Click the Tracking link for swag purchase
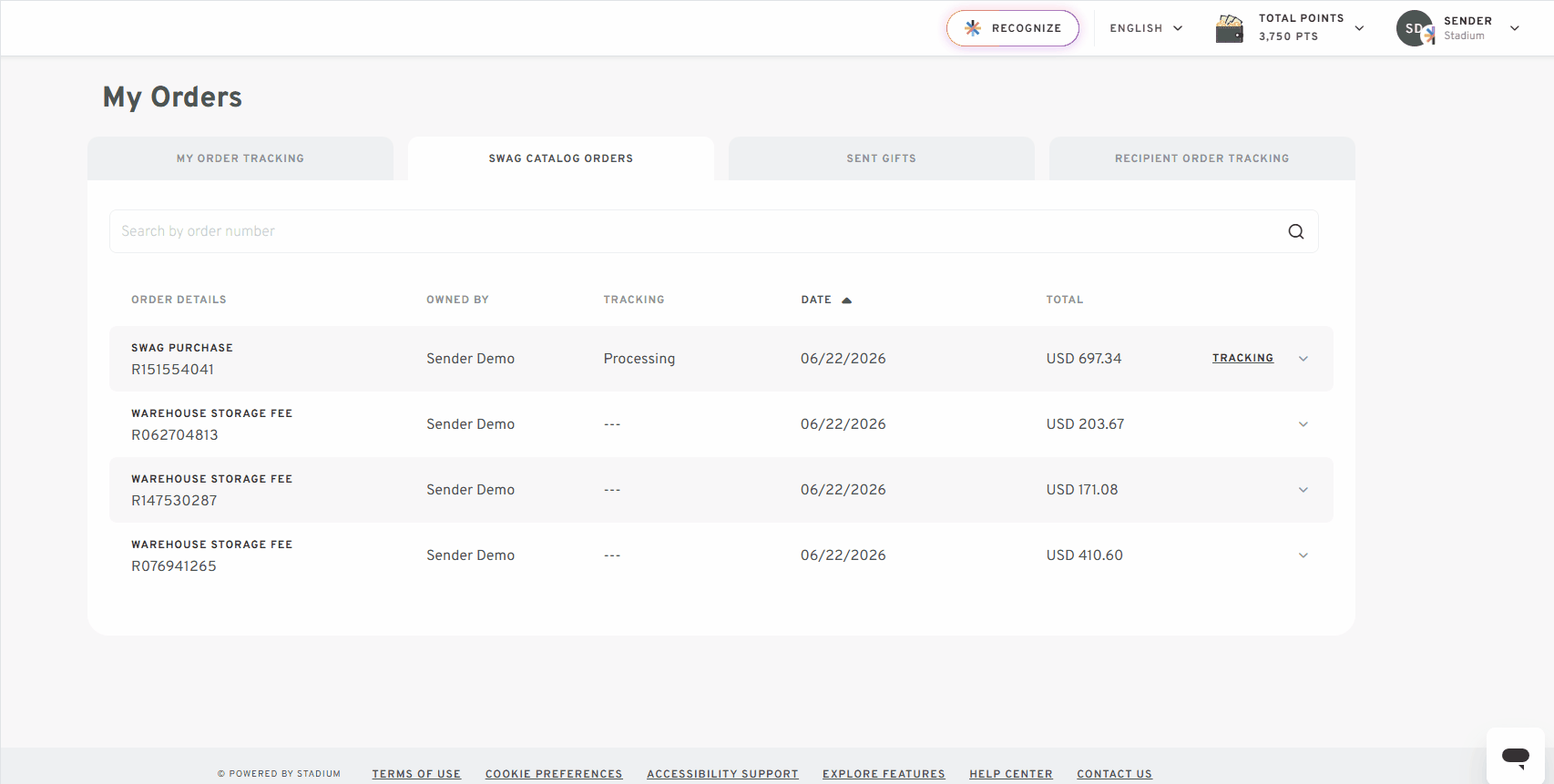1554x784 pixels. click(x=1242, y=358)
